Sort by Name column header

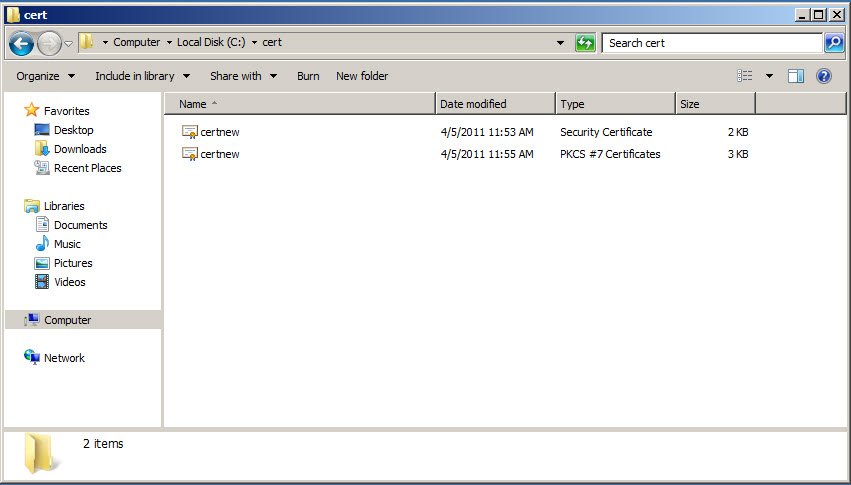coord(300,104)
